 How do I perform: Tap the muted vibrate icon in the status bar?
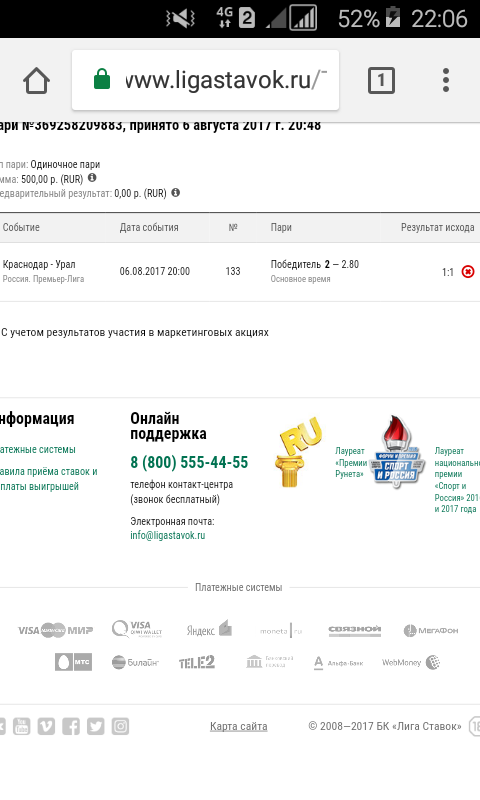point(180,19)
